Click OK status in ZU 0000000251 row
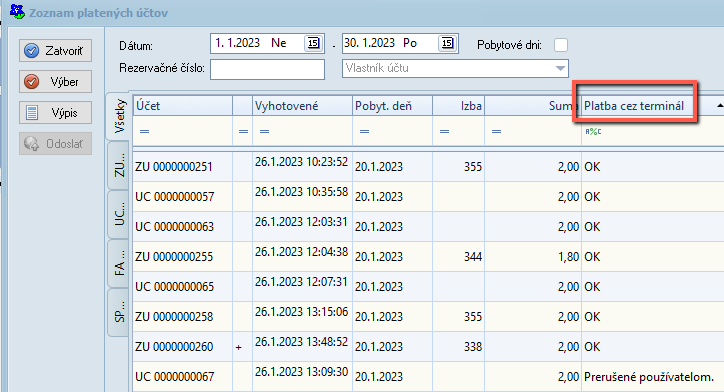Screen dimensions: 724x392 click(592, 167)
